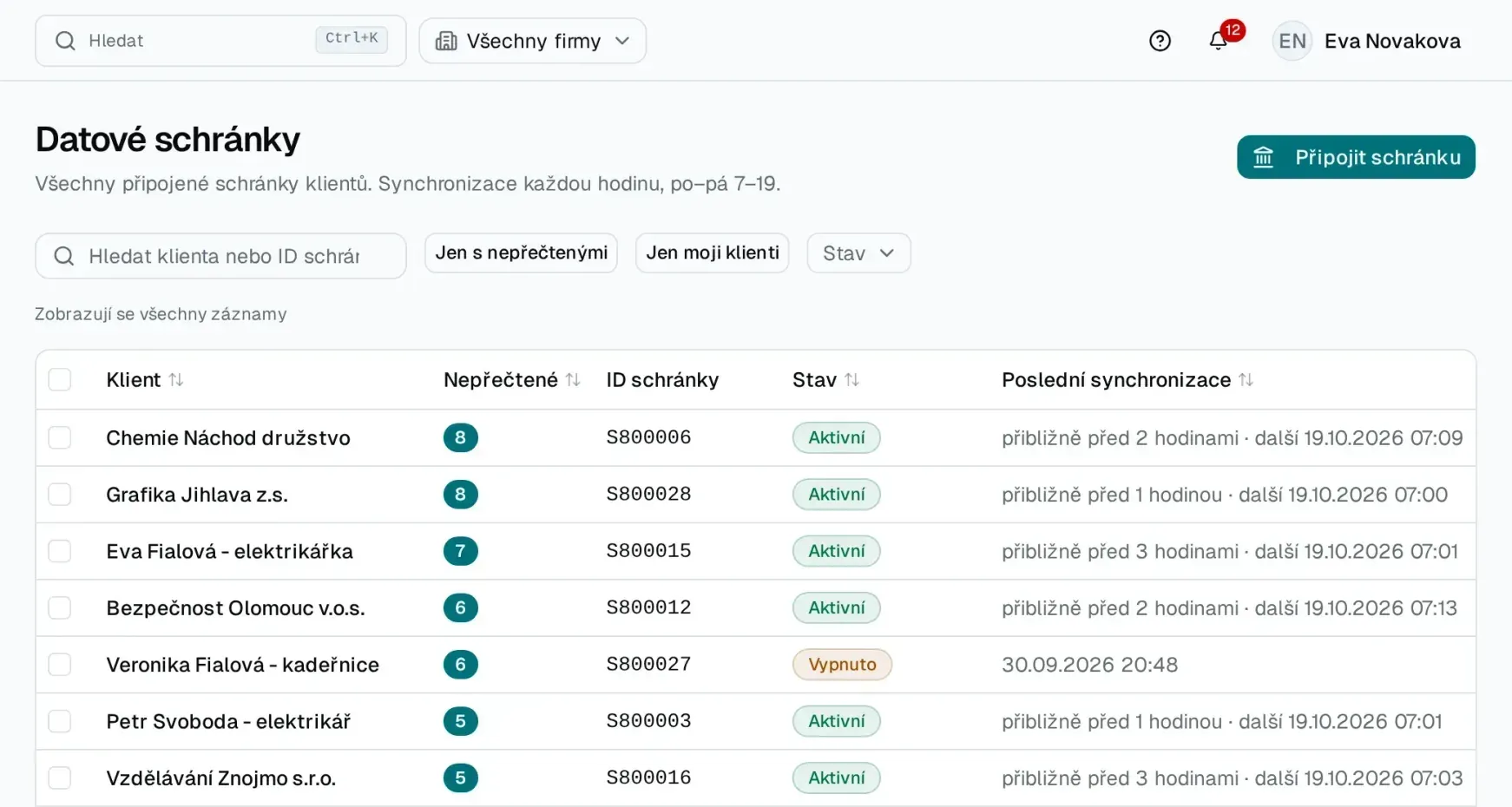1512x807 pixels.
Task: Open the Všechny firmy company dropdown
Action: (532, 41)
